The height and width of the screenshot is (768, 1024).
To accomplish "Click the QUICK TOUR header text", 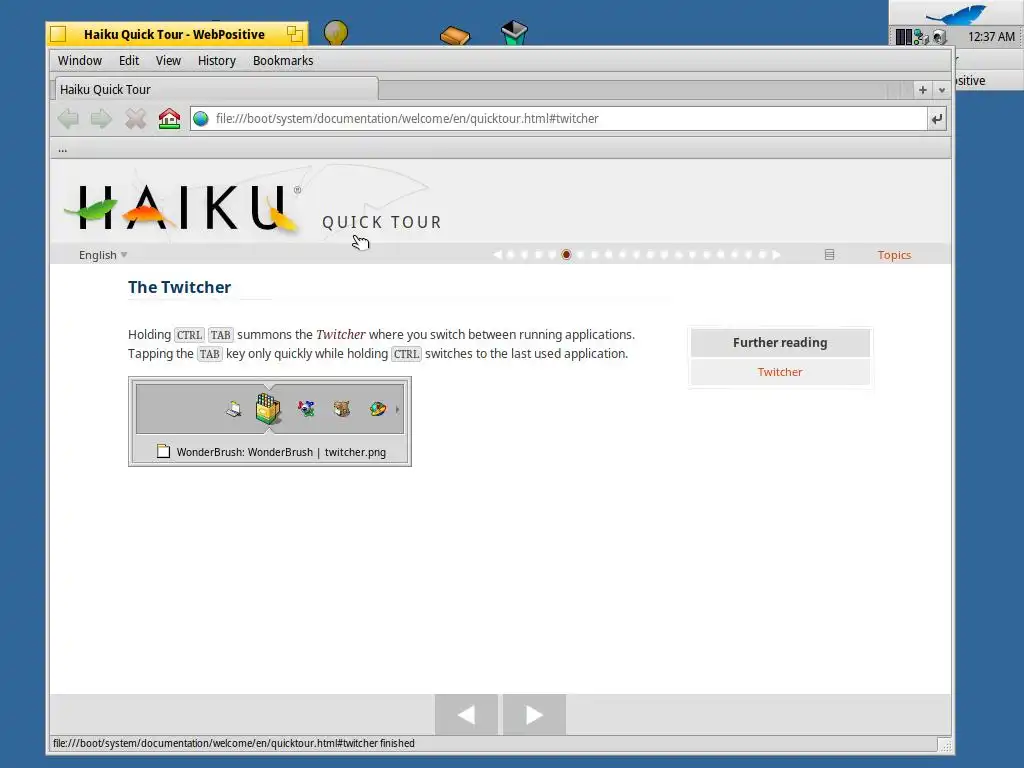I will [382, 223].
